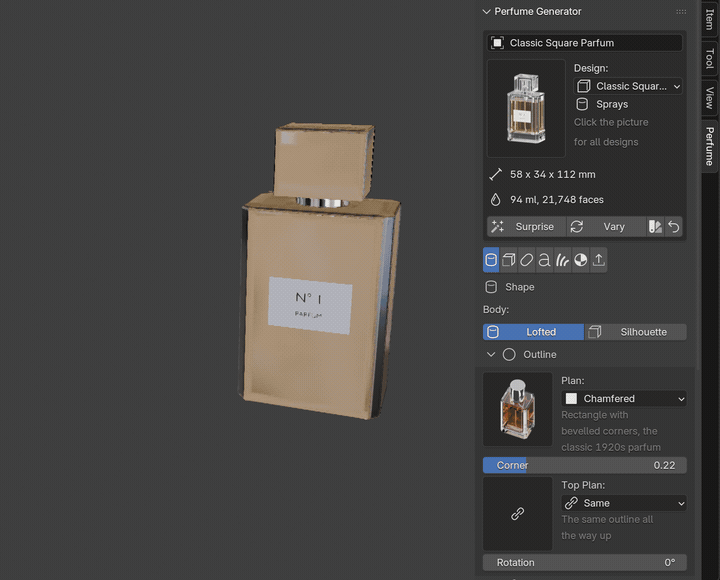Click the undo arrow icon
Screen dimensions: 720x580
coord(674,226)
